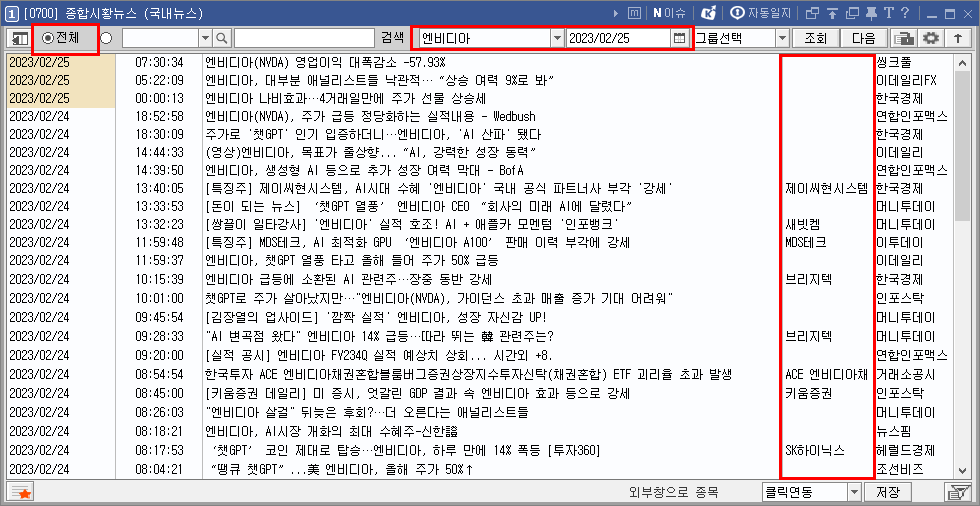
Task: Open N이슈 from the title bar
Action: [669, 12]
